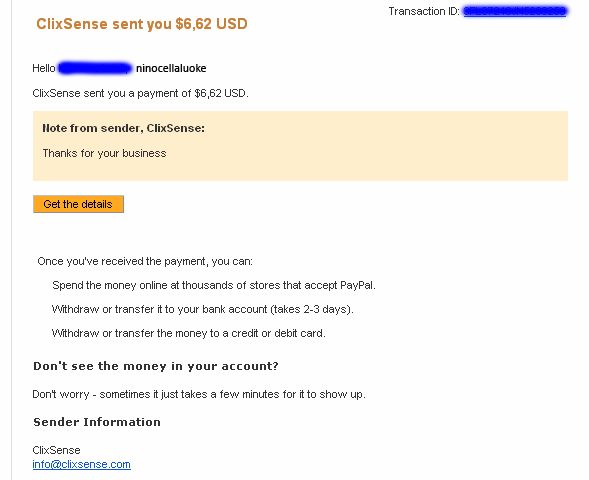Click the Note from sender, ClixSense title
The image size is (589, 480).
click(x=124, y=128)
